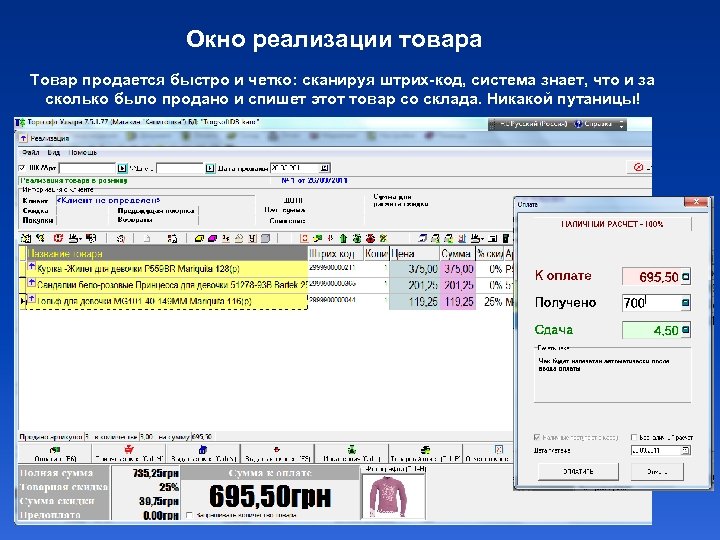The image size is (720, 540).
Task: Click the yellow shape icon in the toolbar
Action: [199, 238]
